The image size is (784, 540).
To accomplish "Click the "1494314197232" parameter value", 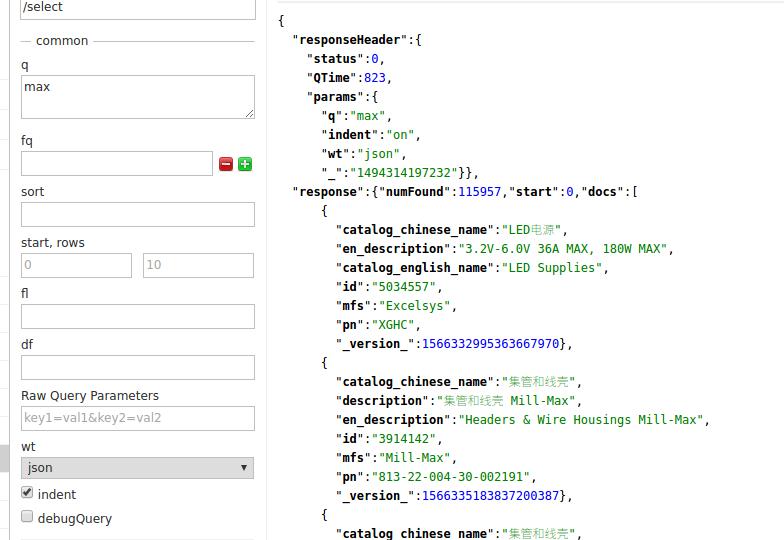I will click(404, 173).
